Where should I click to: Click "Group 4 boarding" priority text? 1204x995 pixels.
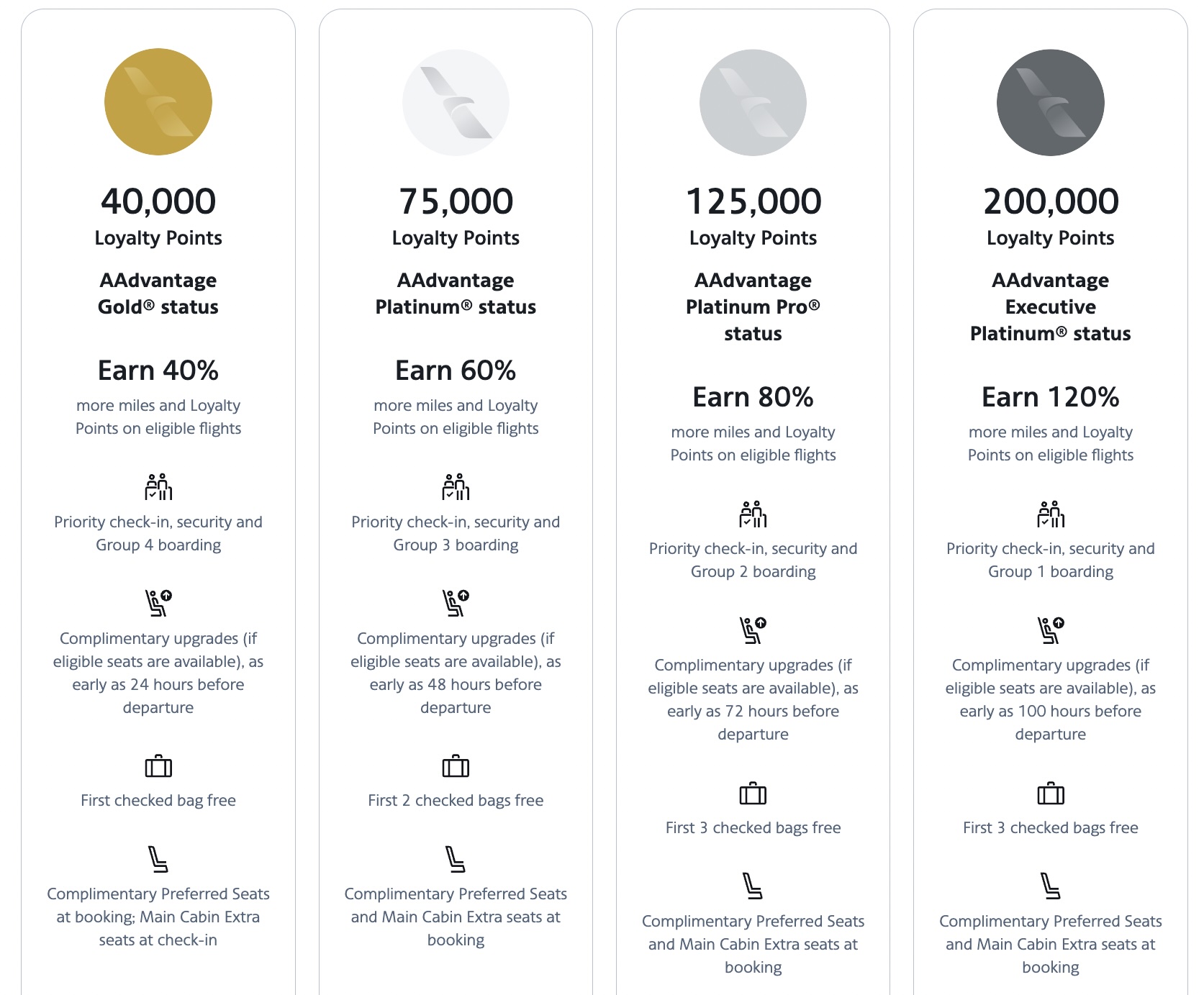point(158,545)
